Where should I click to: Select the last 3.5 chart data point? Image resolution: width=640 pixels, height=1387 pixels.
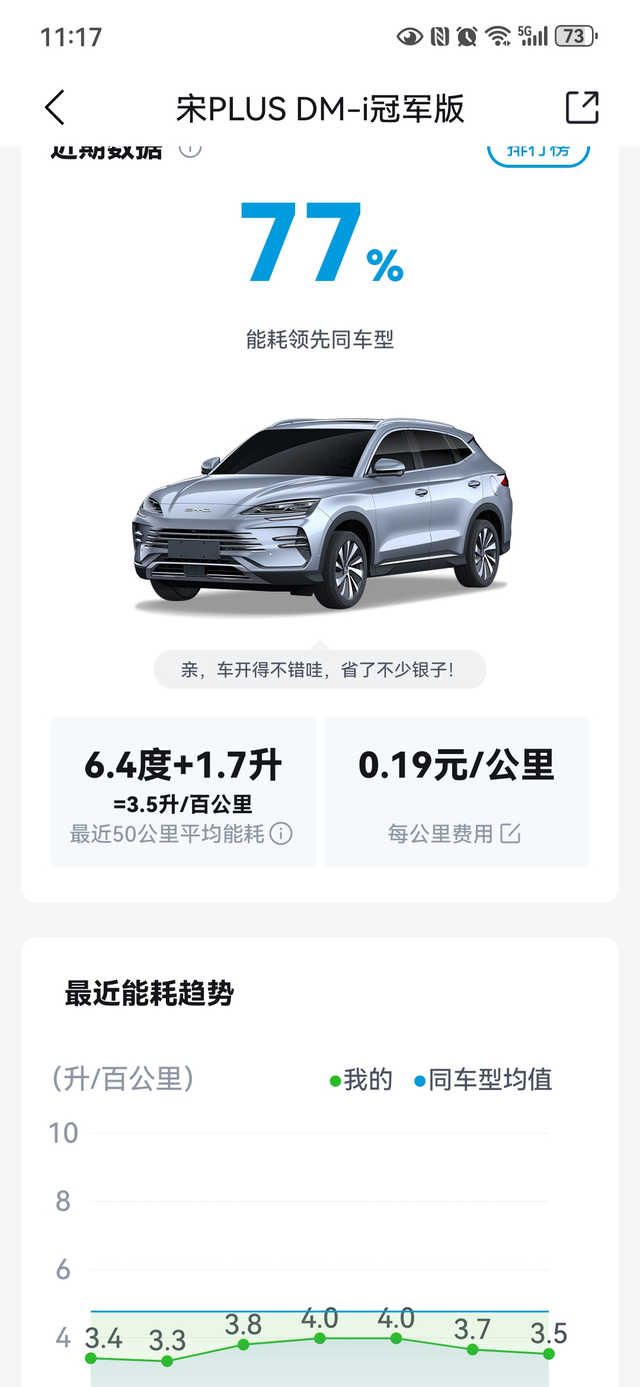tap(549, 1353)
